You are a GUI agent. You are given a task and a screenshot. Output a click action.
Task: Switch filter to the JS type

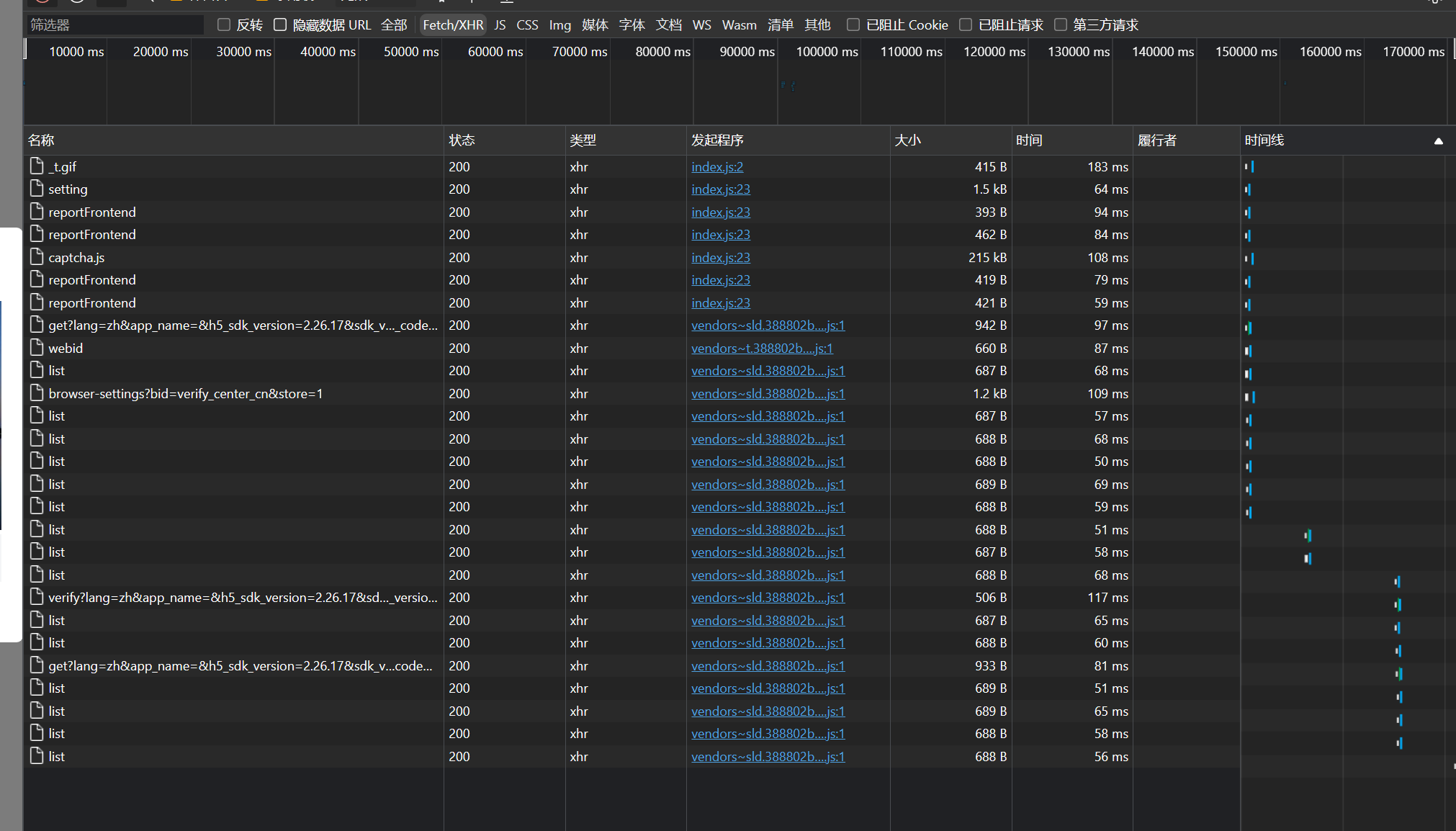pyautogui.click(x=500, y=25)
